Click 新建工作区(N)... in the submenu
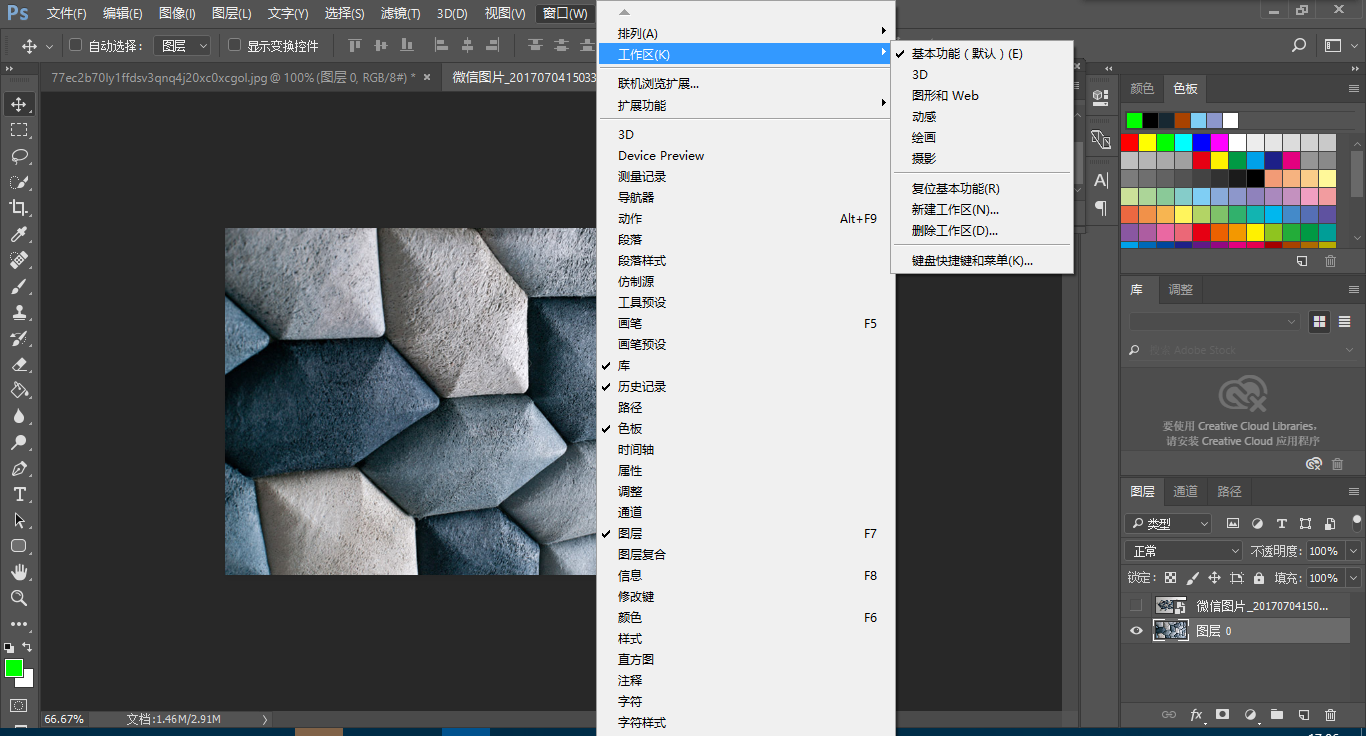The height and width of the screenshot is (736, 1366). point(955,210)
